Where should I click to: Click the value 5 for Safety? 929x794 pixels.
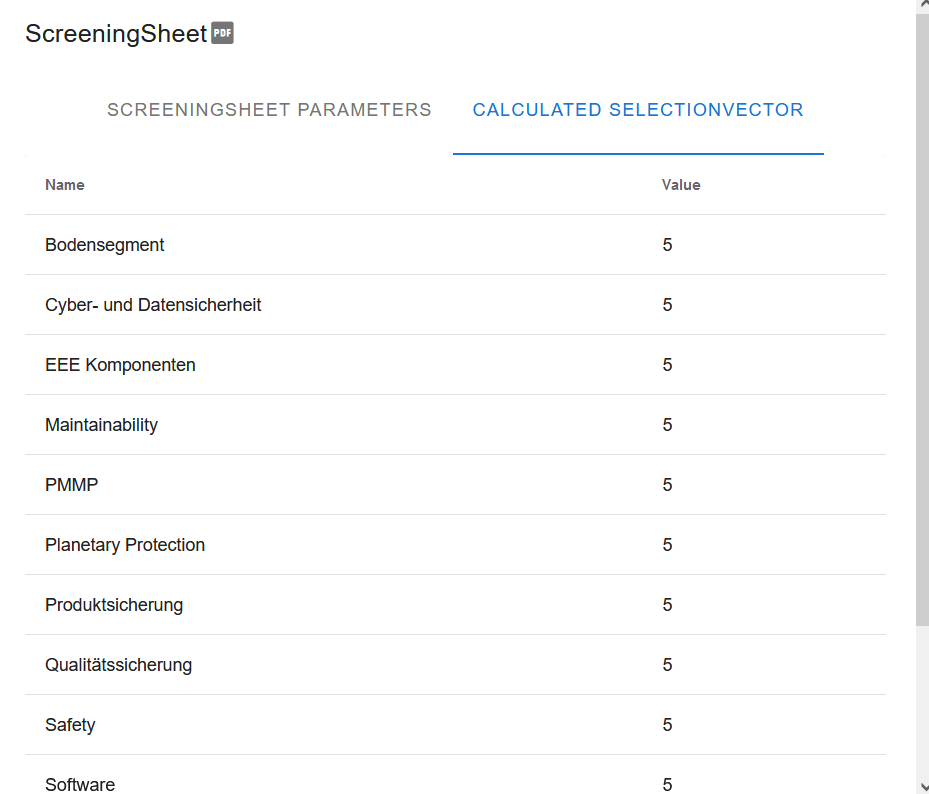click(667, 725)
